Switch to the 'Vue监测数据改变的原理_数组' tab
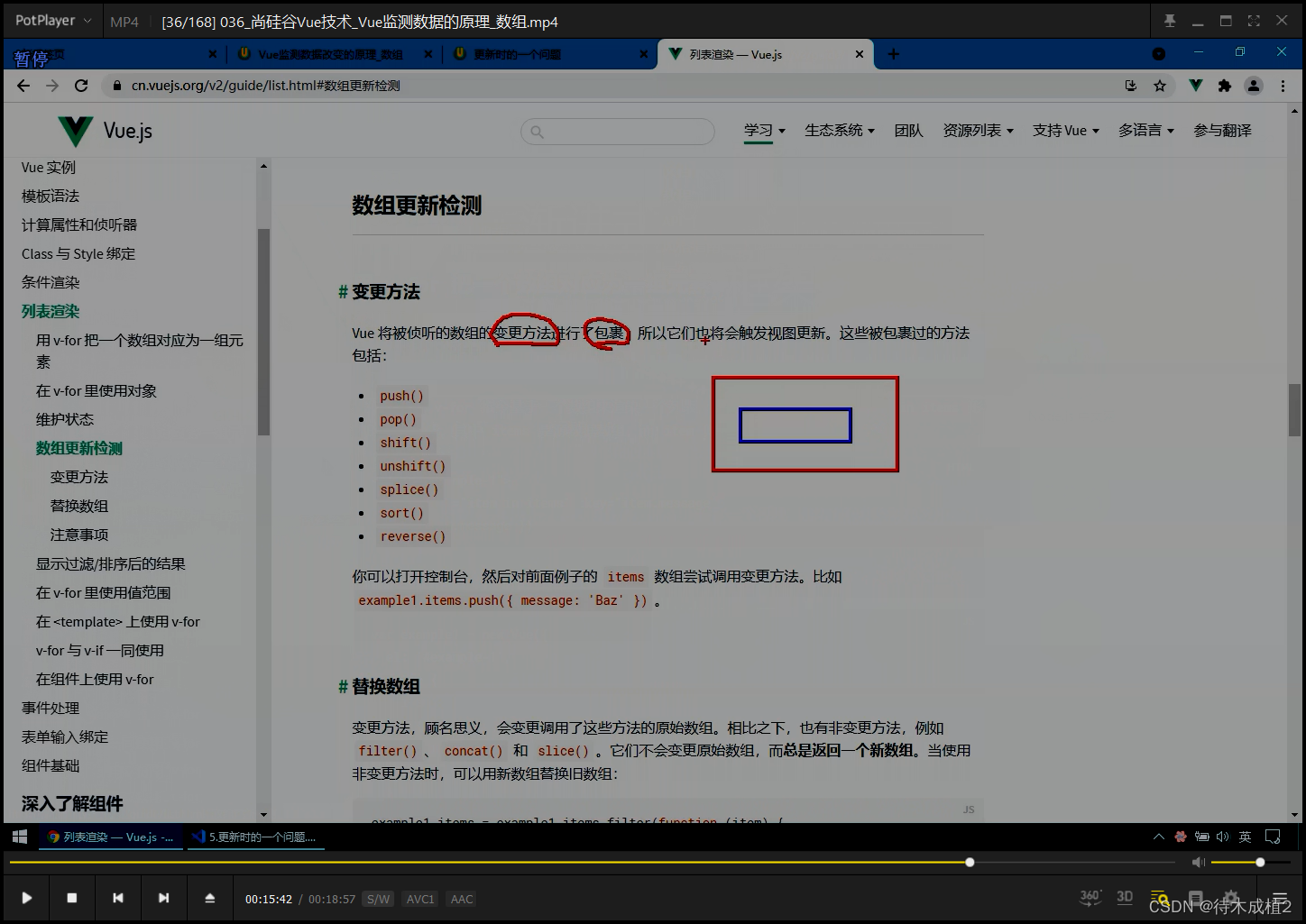1306x924 pixels. tap(330, 54)
